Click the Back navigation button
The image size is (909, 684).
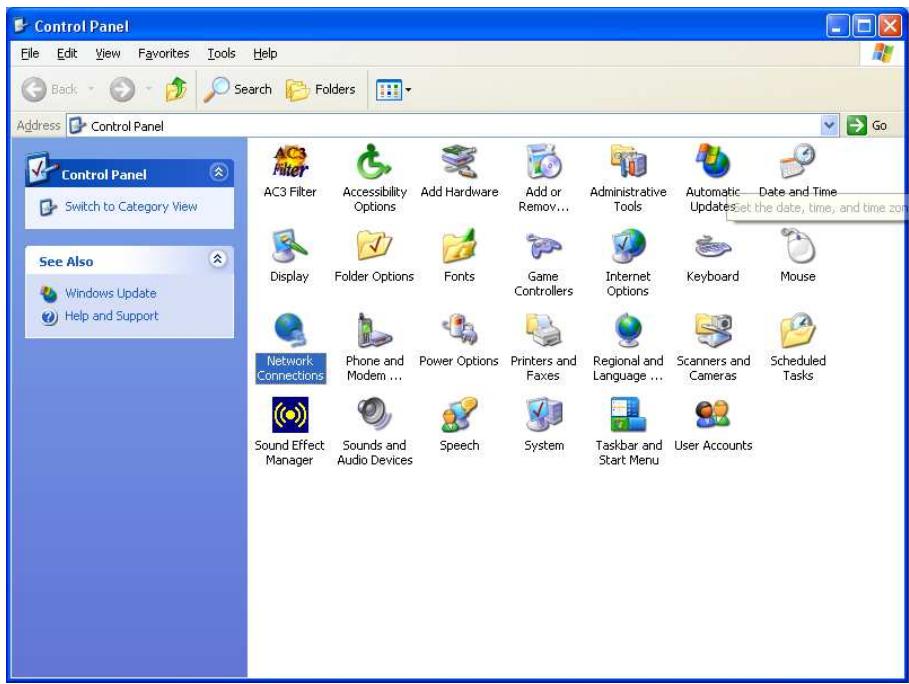50,89
